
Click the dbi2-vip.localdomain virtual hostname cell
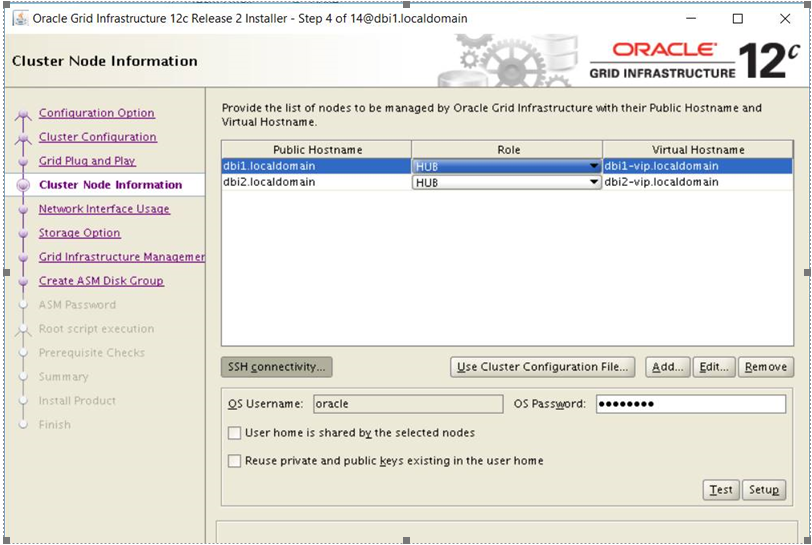[x=698, y=182]
